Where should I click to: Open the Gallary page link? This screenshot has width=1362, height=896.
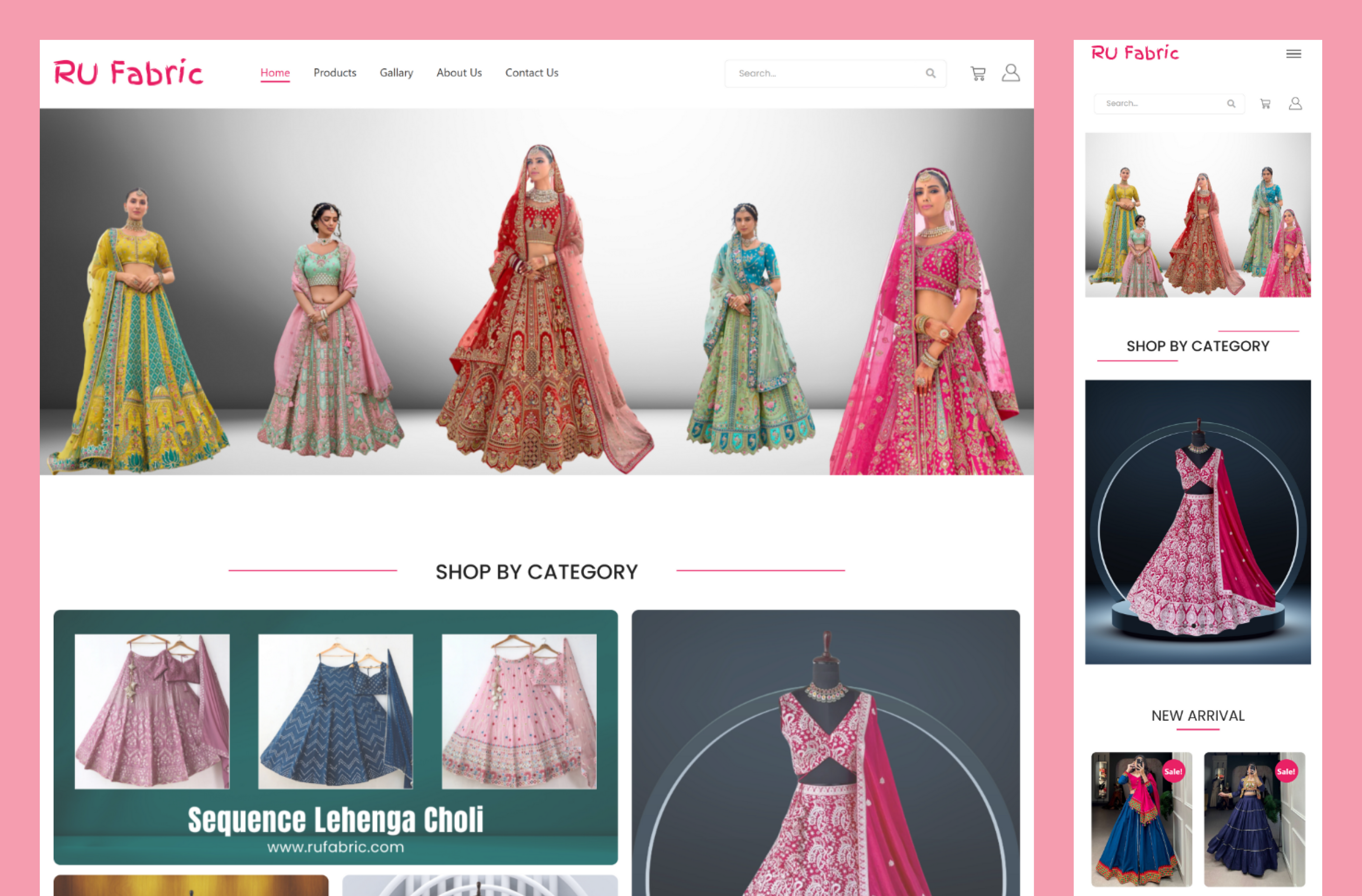pos(396,73)
